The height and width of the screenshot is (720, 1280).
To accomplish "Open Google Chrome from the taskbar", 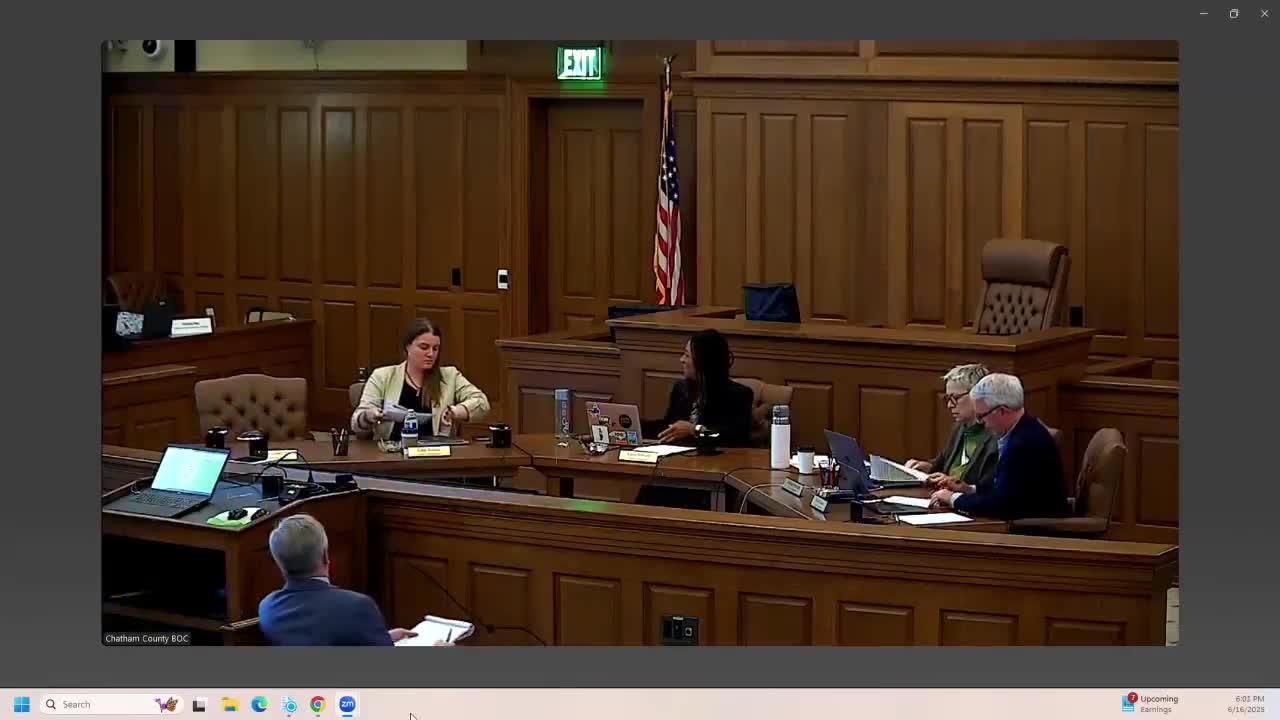I will (x=317, y=704).
